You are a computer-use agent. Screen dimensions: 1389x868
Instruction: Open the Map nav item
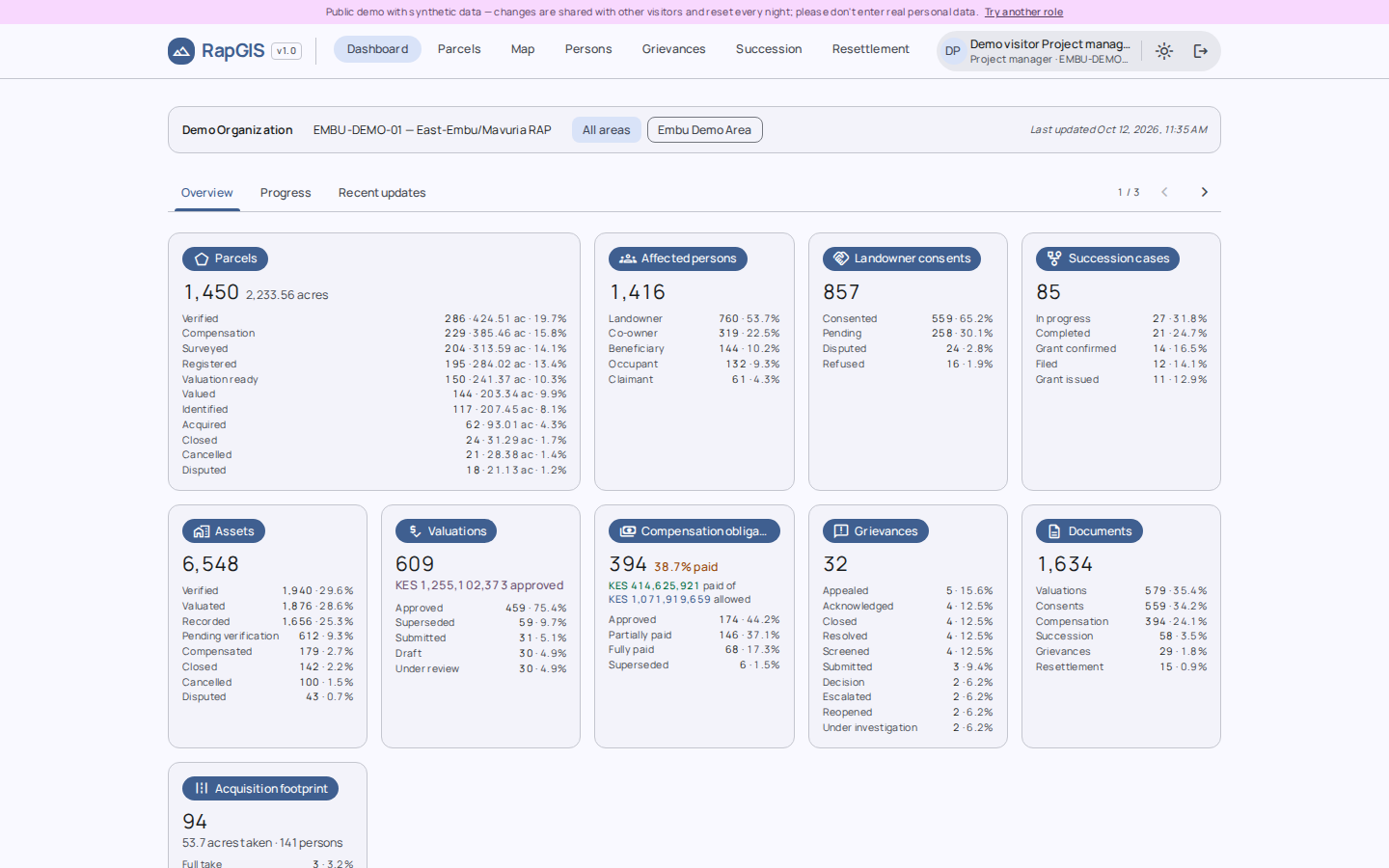coord(523,49)
